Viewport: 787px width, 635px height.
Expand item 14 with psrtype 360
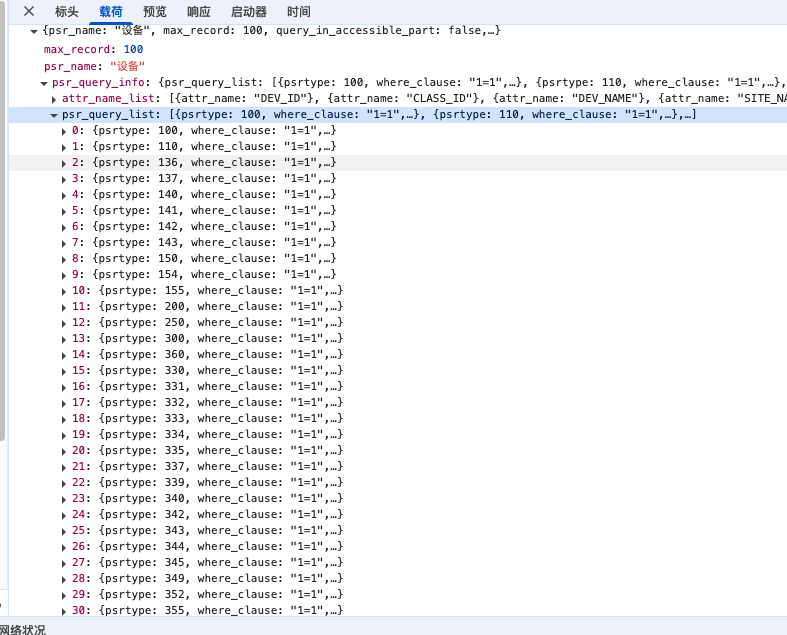(64, 356)
